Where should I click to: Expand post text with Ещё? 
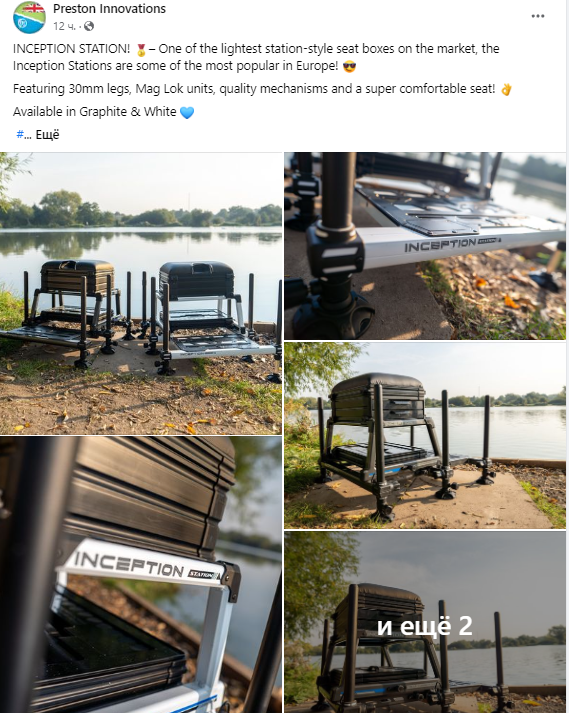[x=47, y=135]
